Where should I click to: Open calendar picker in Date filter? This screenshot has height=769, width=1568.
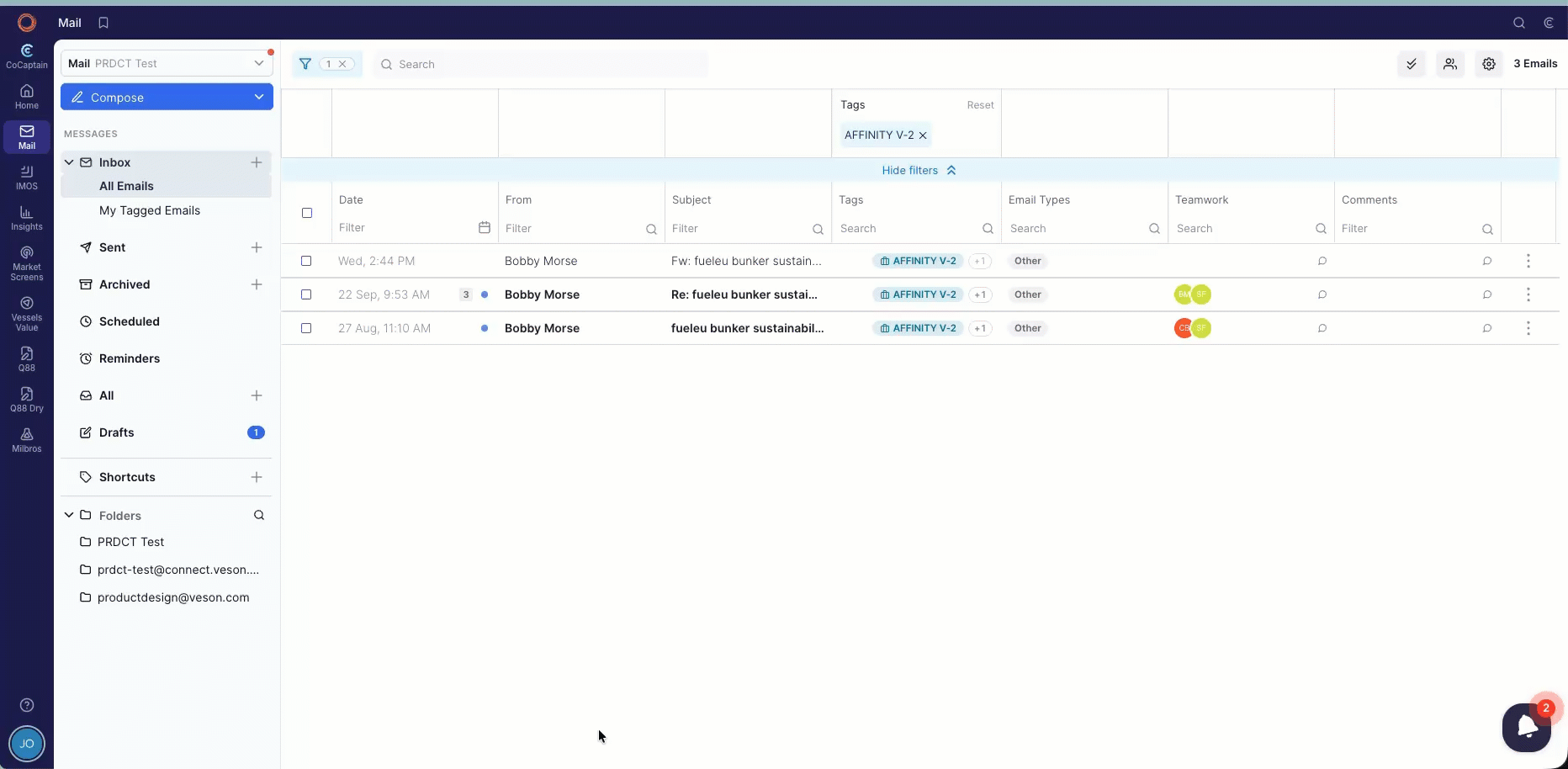(x=485, y=228)
